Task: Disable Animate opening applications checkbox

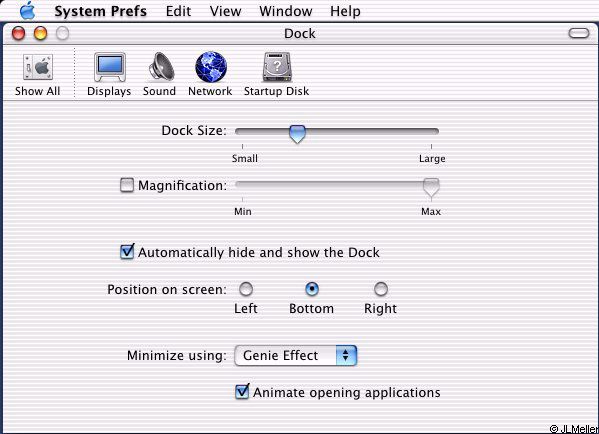Action: click(x=242, y=392)
